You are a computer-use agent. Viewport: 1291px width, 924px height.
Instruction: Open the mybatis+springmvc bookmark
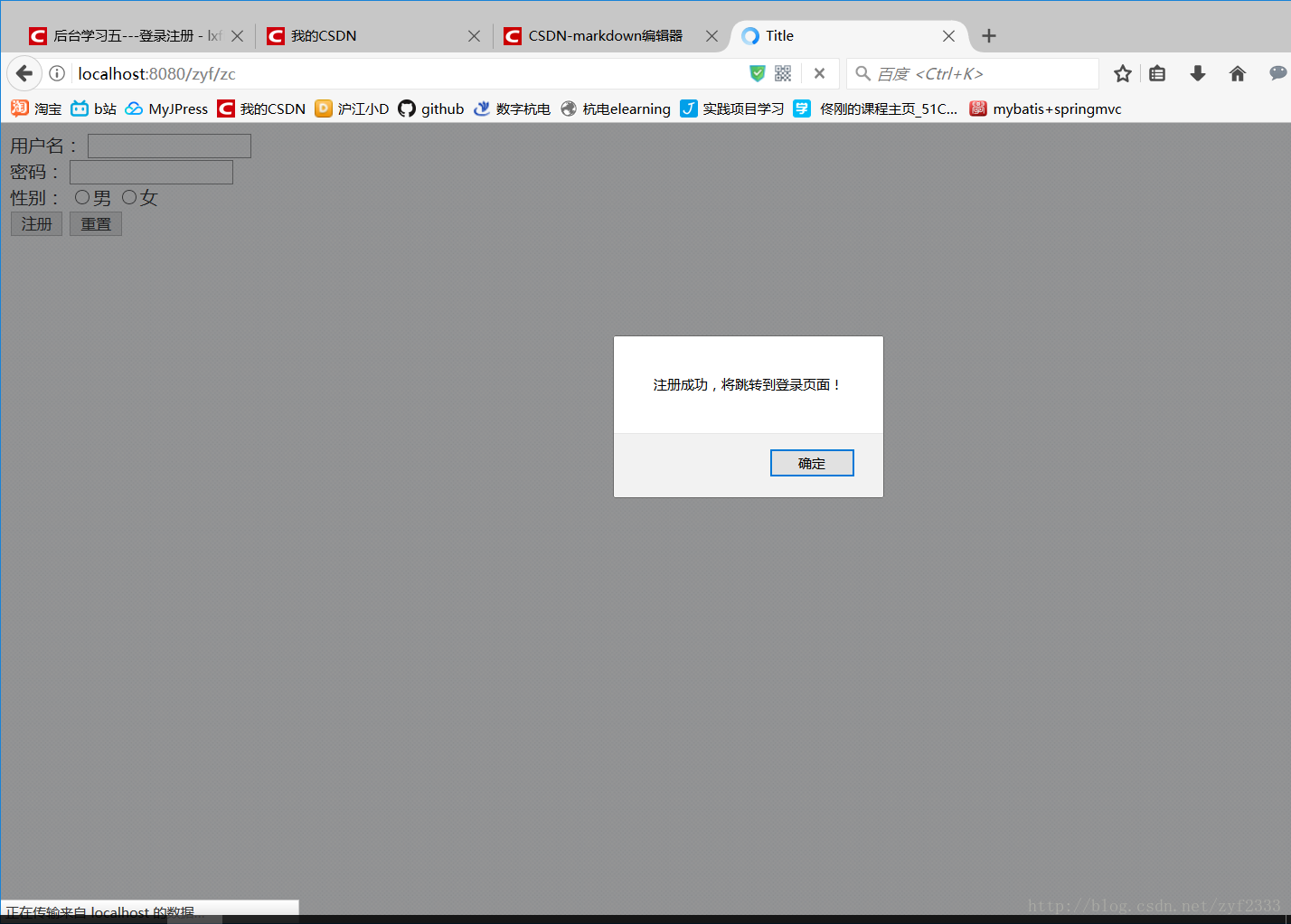click(x=1045, y=108)
